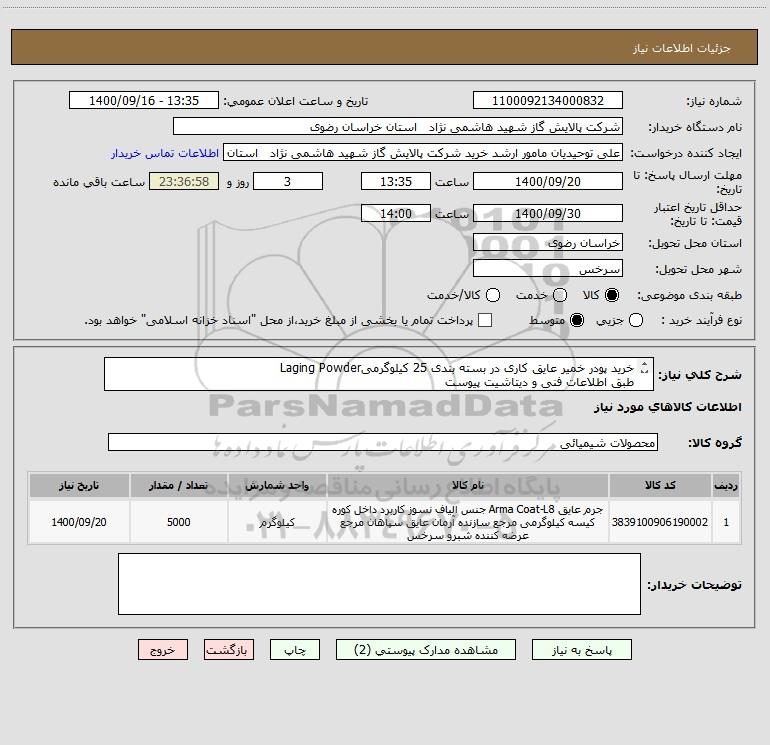Click the توضیحات خریدار text area
Viewport: 770px width, 745px height.
coord(379,584)
